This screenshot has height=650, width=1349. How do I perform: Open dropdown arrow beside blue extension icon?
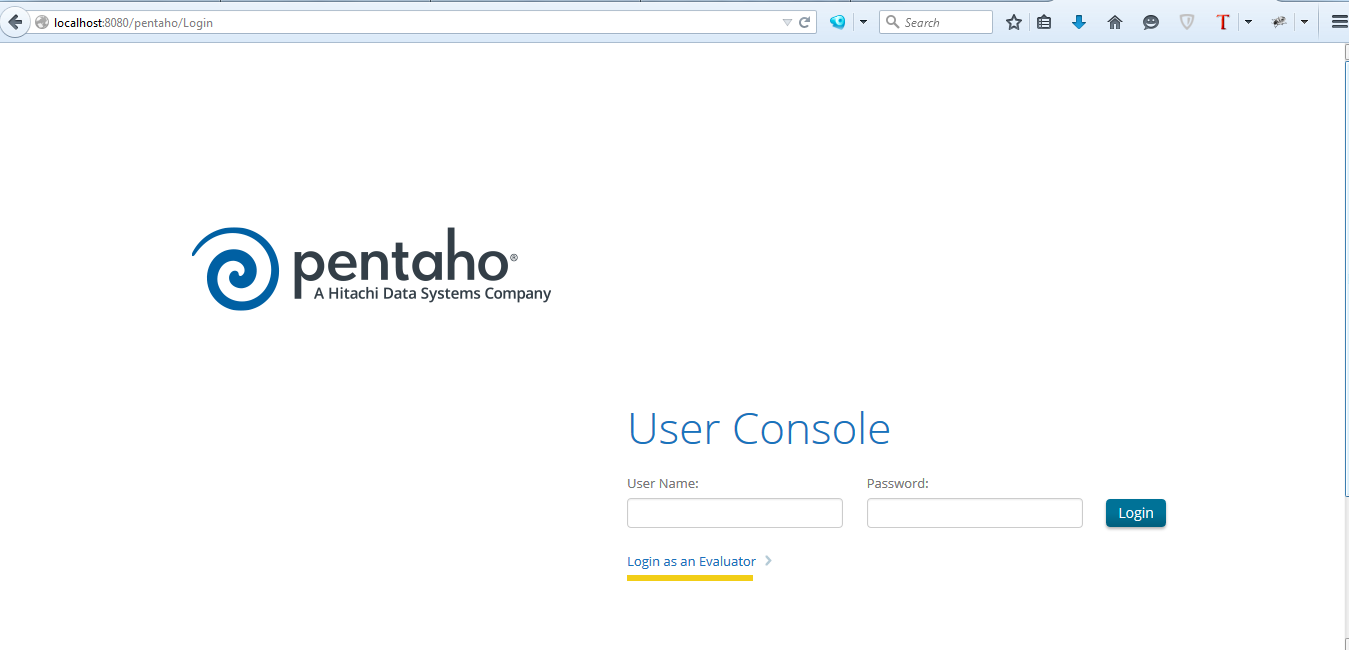coord(863,22)
